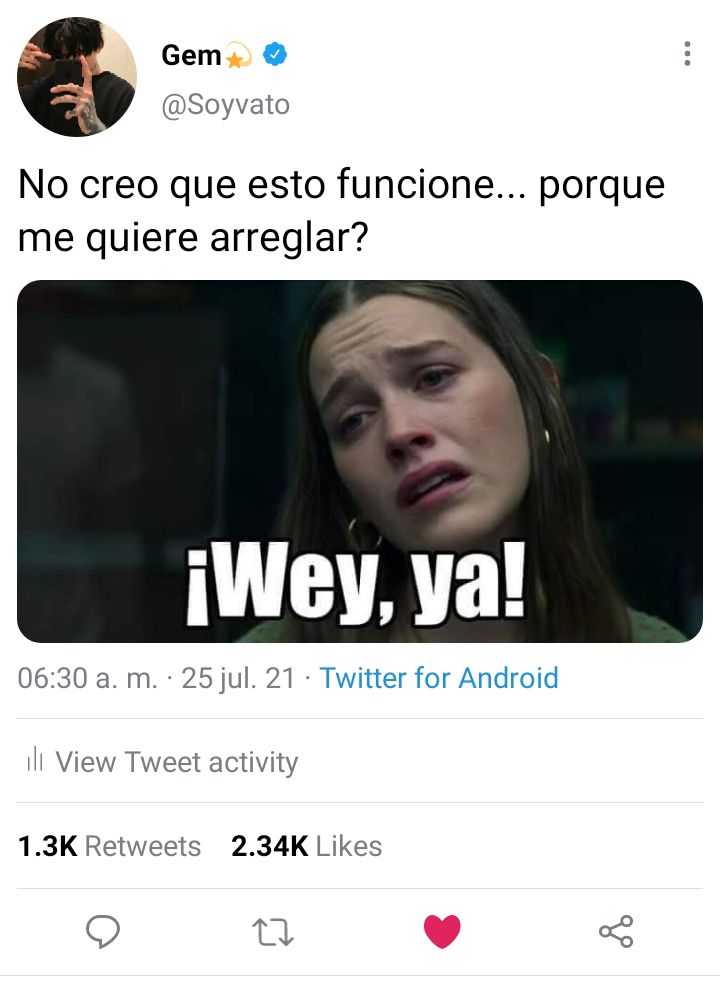Tap the tweet text about arreglar
The image size is (720, 986).
[341, 211]
